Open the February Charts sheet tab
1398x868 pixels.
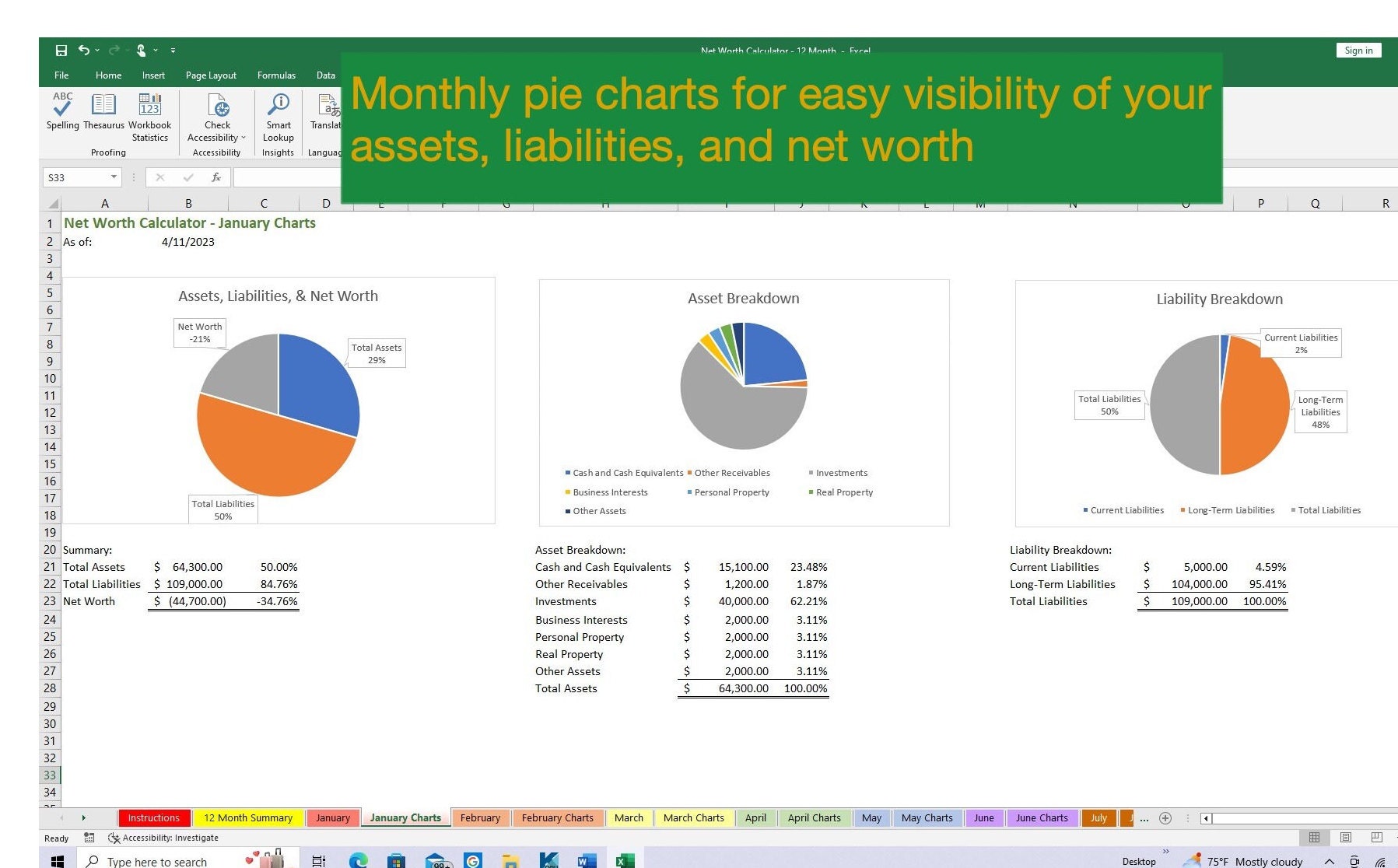pos(557,818)
